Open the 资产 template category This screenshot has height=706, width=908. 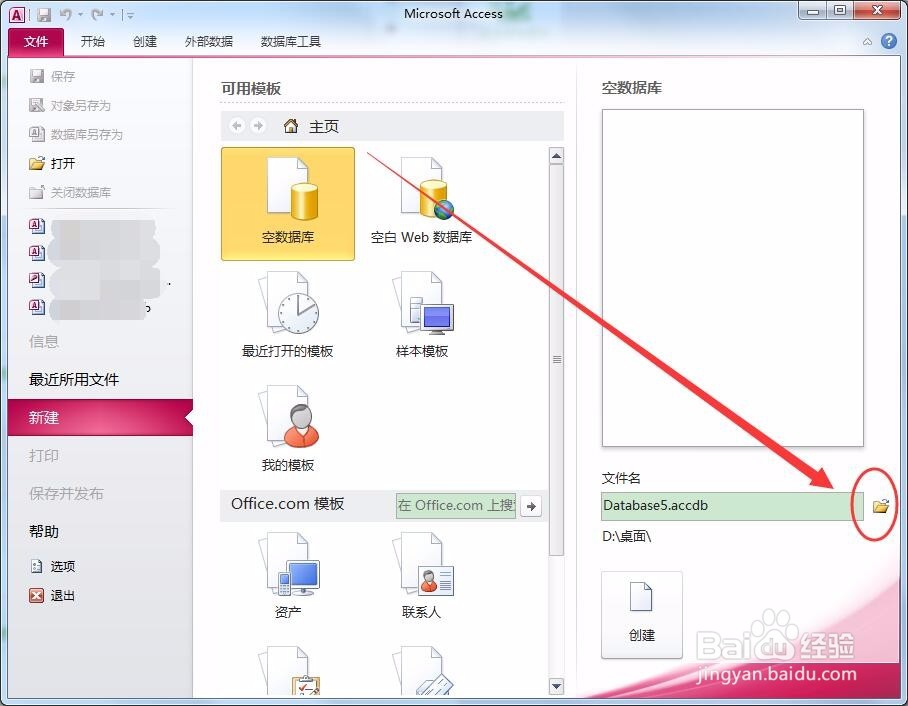[x=288, y=576]
